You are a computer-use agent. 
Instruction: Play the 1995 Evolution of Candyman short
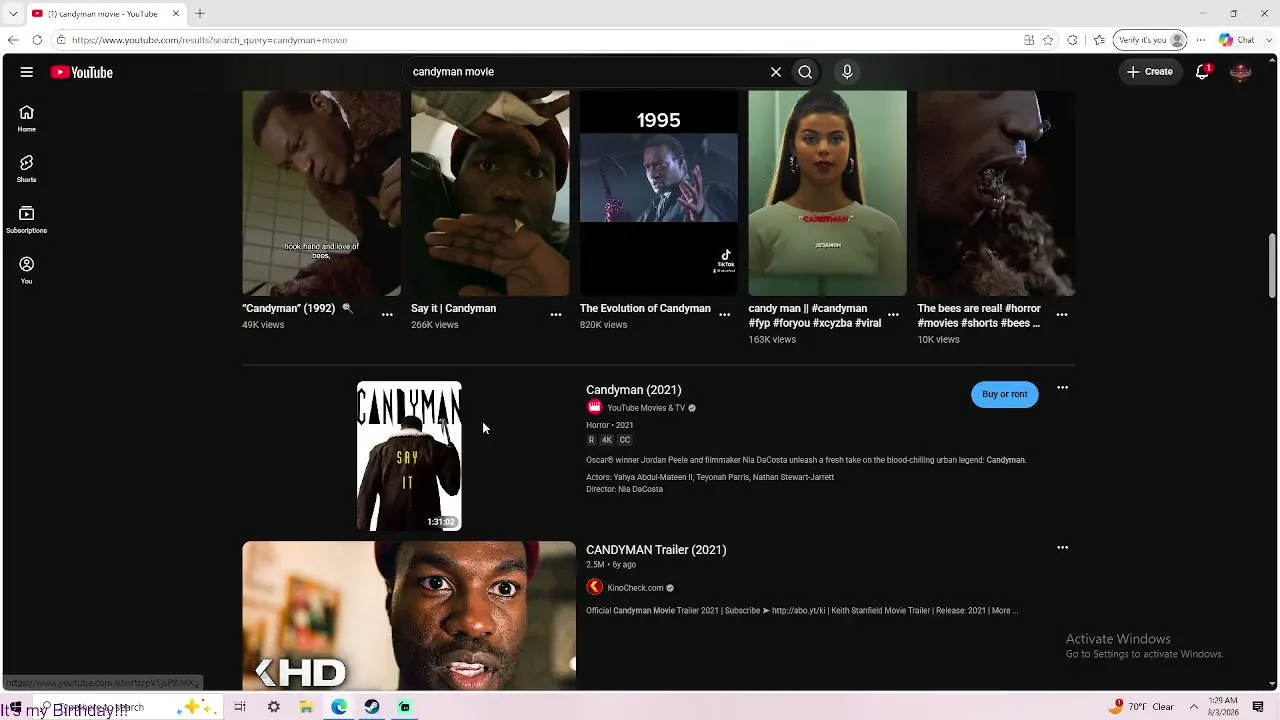click(659, 193)
